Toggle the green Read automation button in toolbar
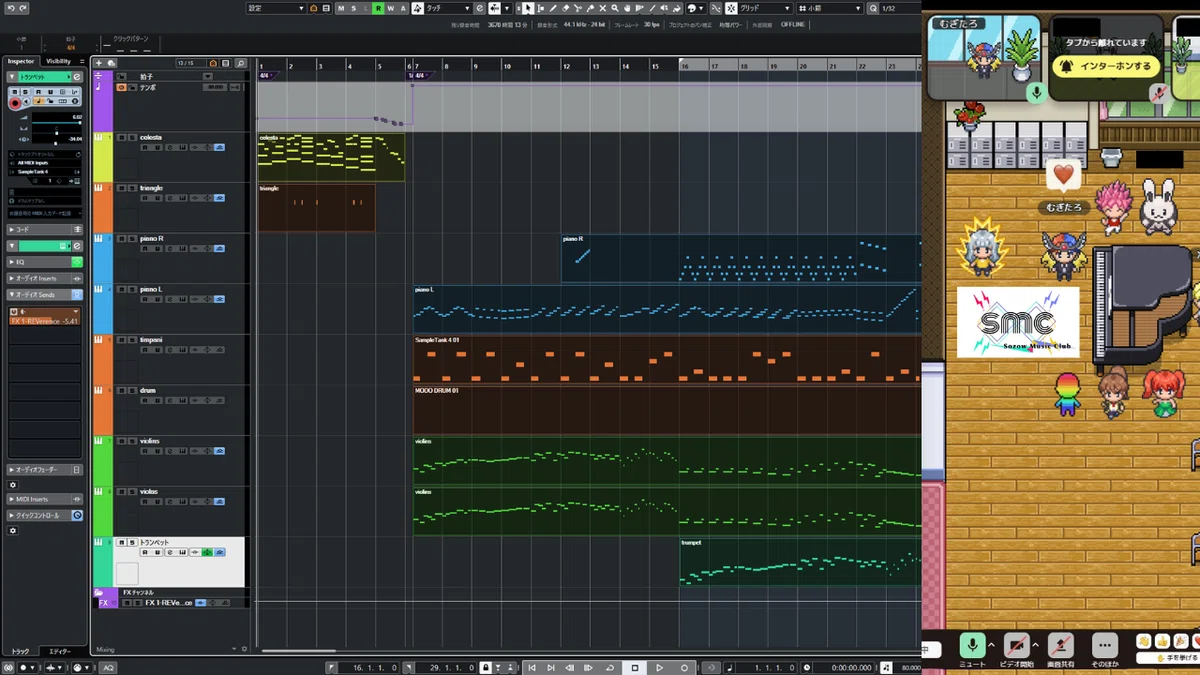 (378, 8)
